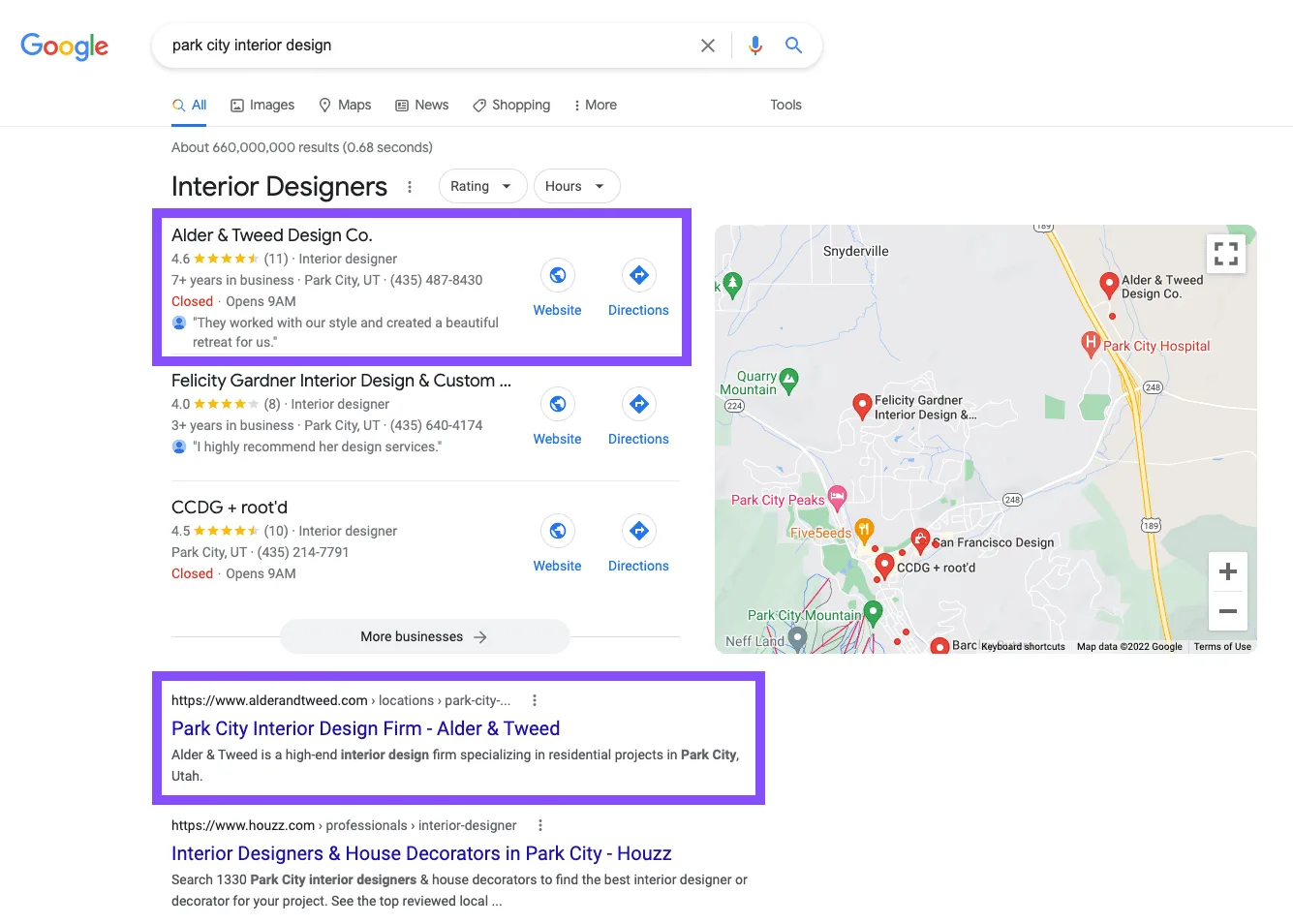Image resolution: width=1293 pixels, height=924 pixels.
Task: Clear the search box with X icon
Action: pos(708,46)
